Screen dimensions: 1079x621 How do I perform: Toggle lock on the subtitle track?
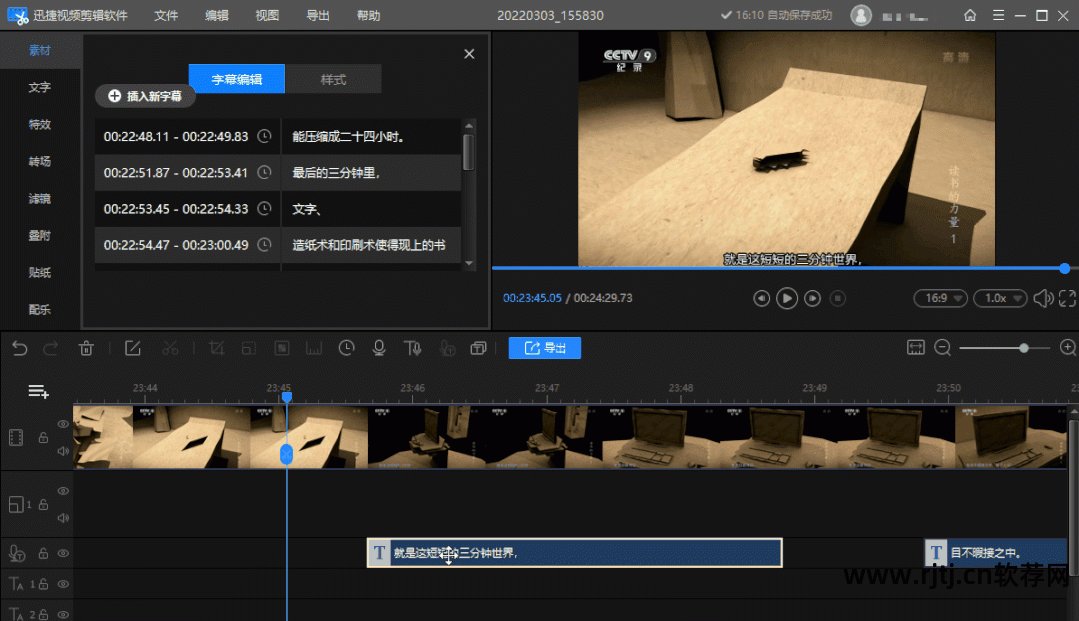tap(43, 553)
